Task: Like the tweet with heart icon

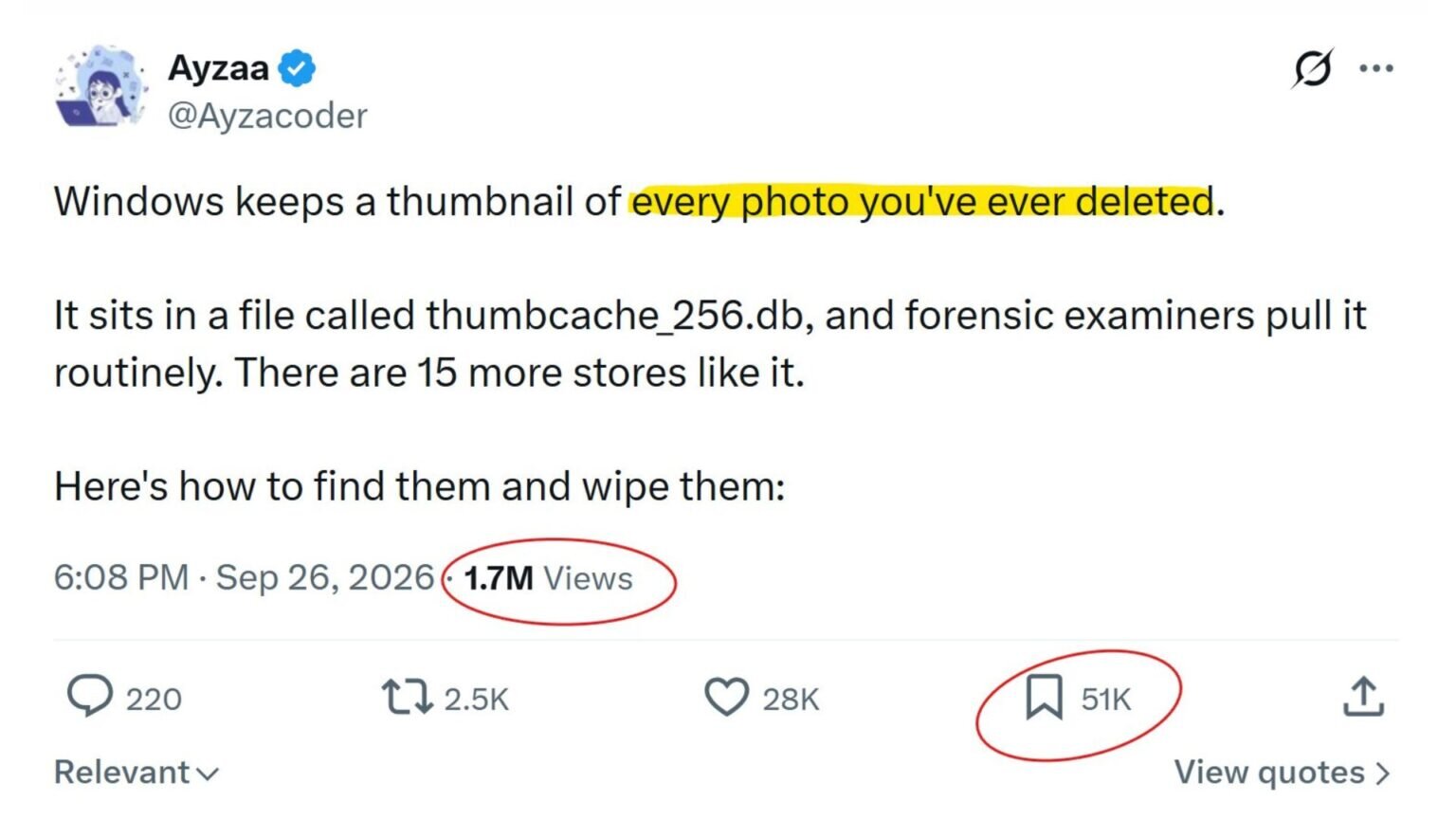Action: tap(727, 698)
